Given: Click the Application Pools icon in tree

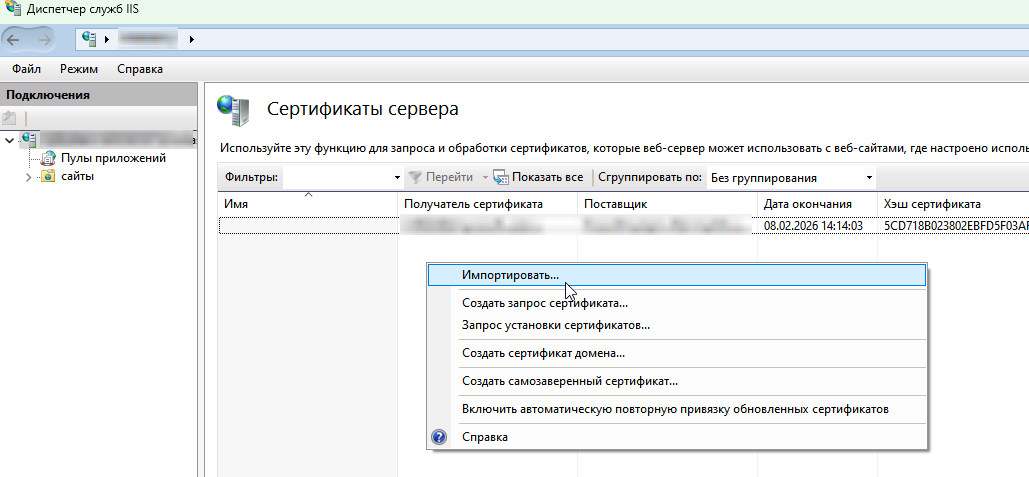Looking at the screenshot, I should [x=47, y=158].
